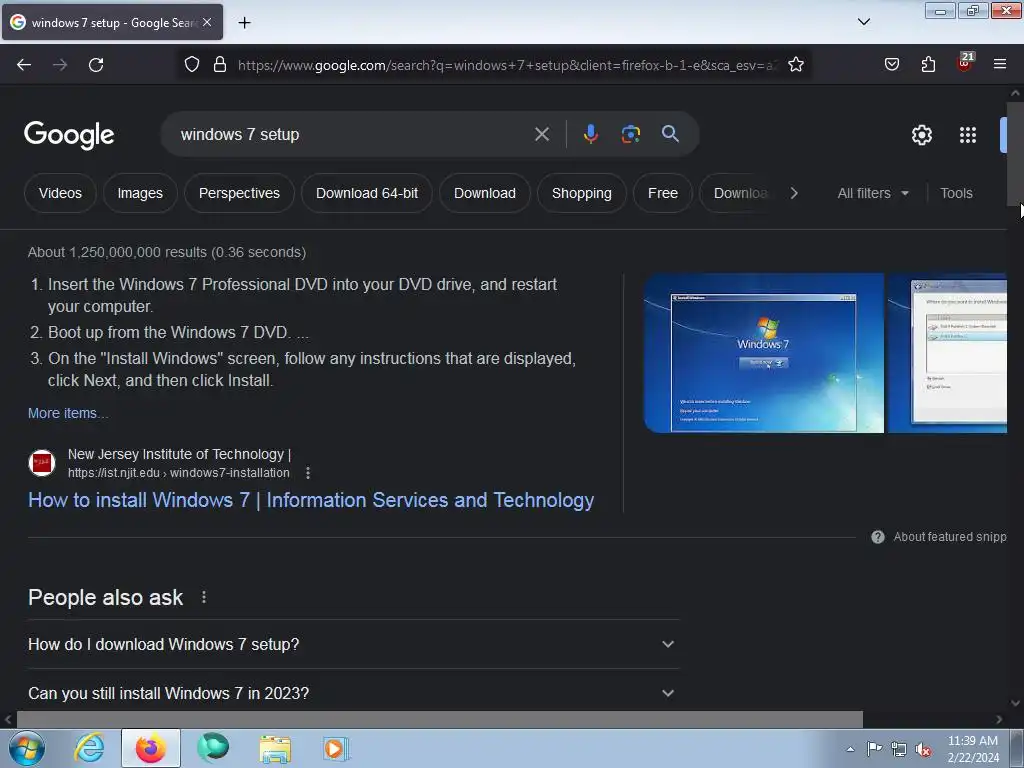Search by image with Google Lens
The image size is (1024, 768).
point(630,135)
